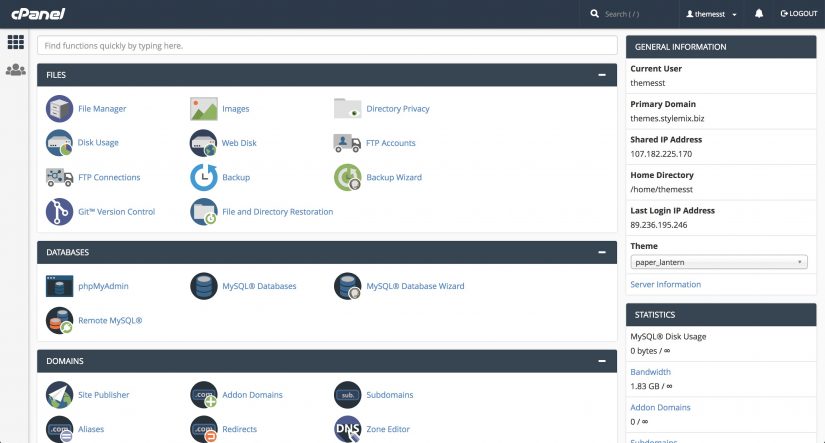Viewport: 825px width, 443px height.
Task: Click the Backup Wizard text link
Action: click(394, 177)
